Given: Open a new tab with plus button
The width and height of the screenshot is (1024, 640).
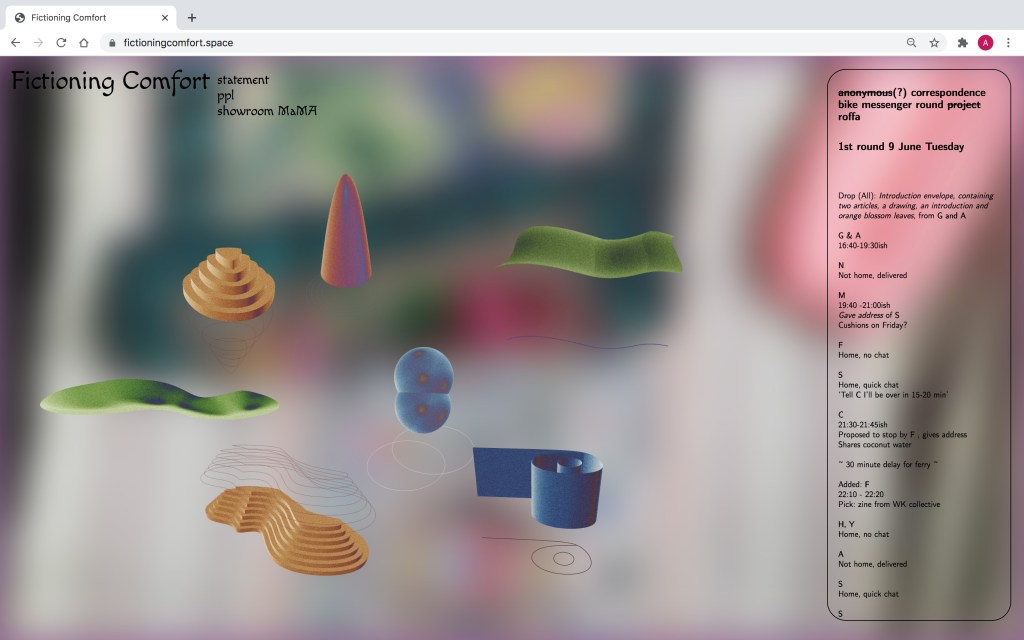Looking at the screenshot, I should pyautogui.click(x=192, y=17).
